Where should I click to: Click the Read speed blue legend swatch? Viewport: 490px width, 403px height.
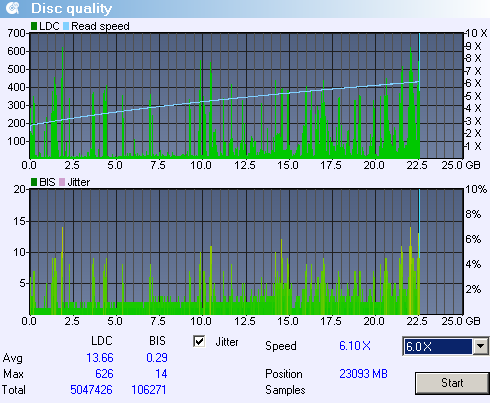click(x=66, y=26)
